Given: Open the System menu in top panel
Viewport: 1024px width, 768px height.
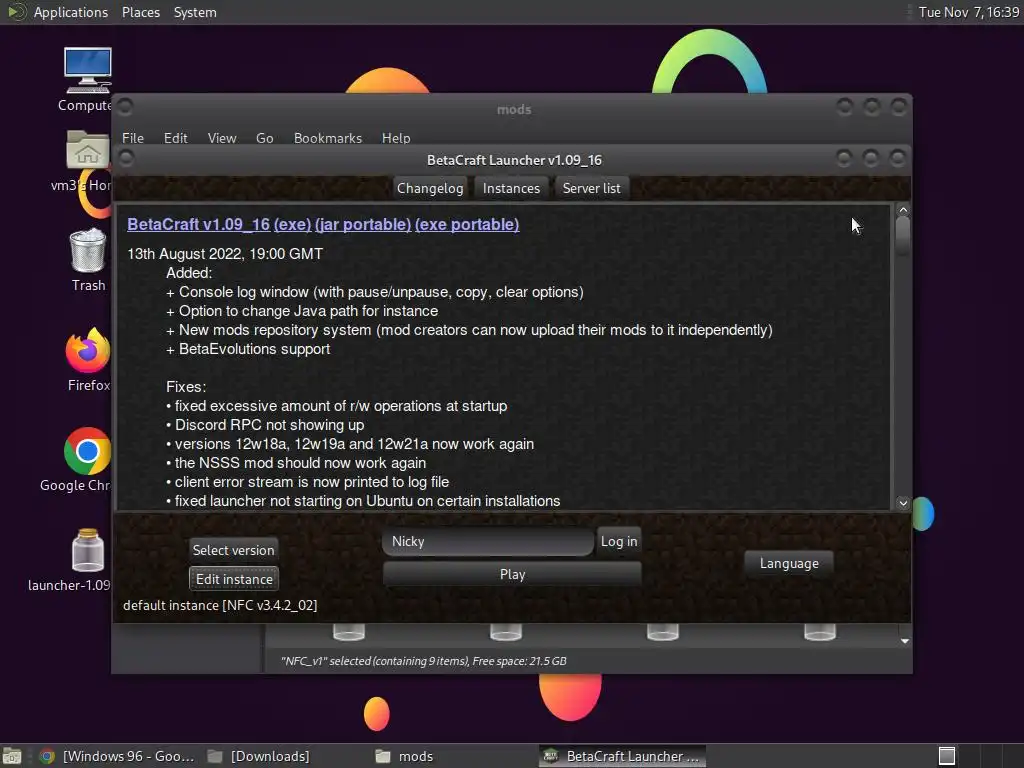Looking at the screenshot, I should [x=195, y=12].
